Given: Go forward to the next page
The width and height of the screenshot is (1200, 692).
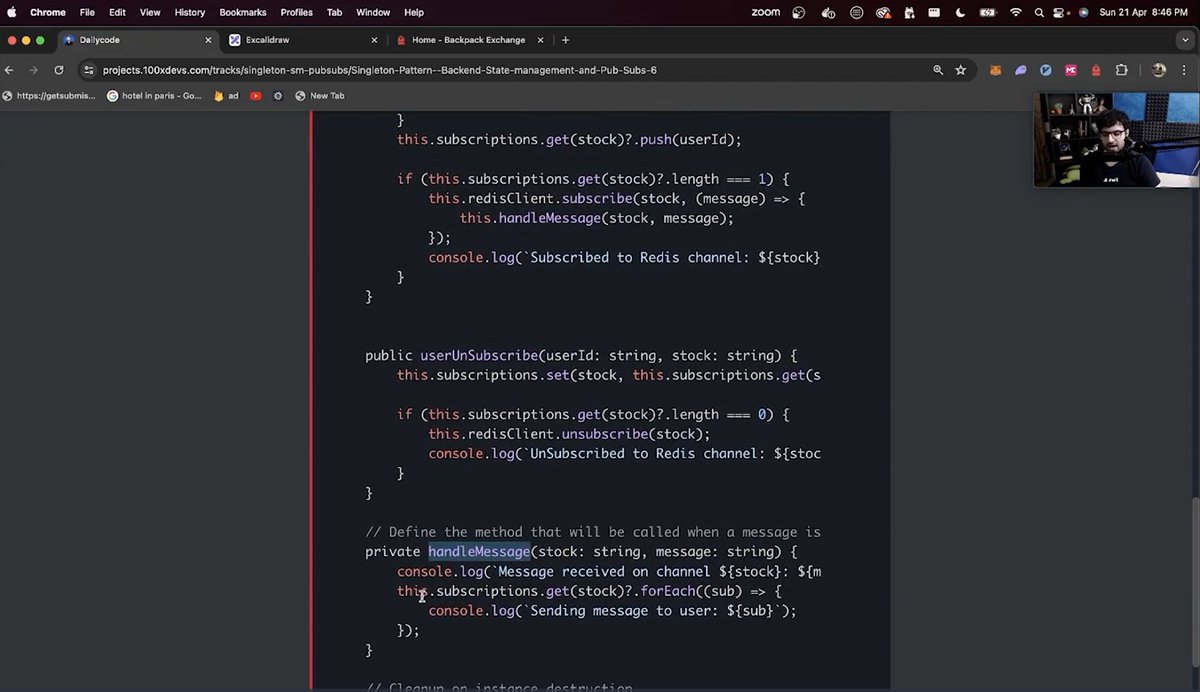Looking at the screenshot, I should [x=34, y=70].
